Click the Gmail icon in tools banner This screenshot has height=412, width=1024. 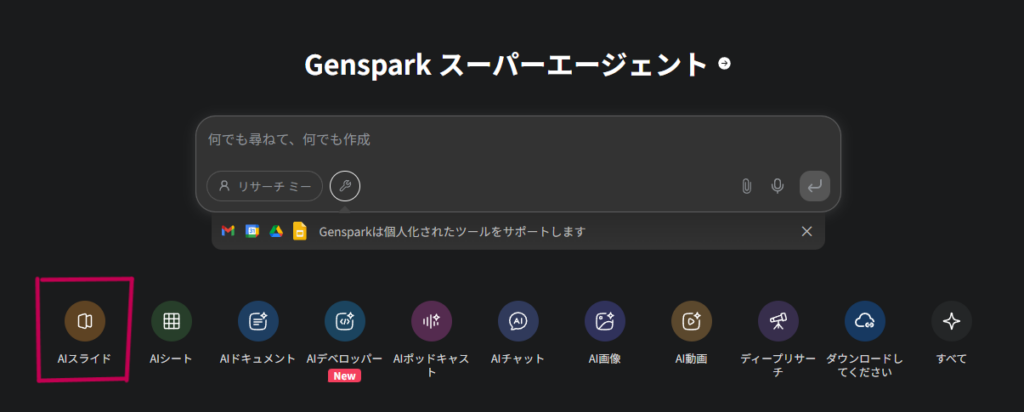coord(228,231)
